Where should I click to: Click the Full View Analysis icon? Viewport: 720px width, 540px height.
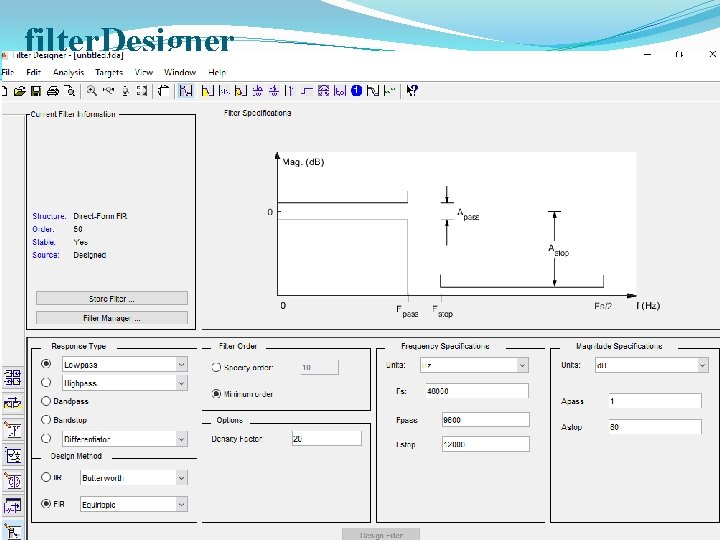(163, 91)
